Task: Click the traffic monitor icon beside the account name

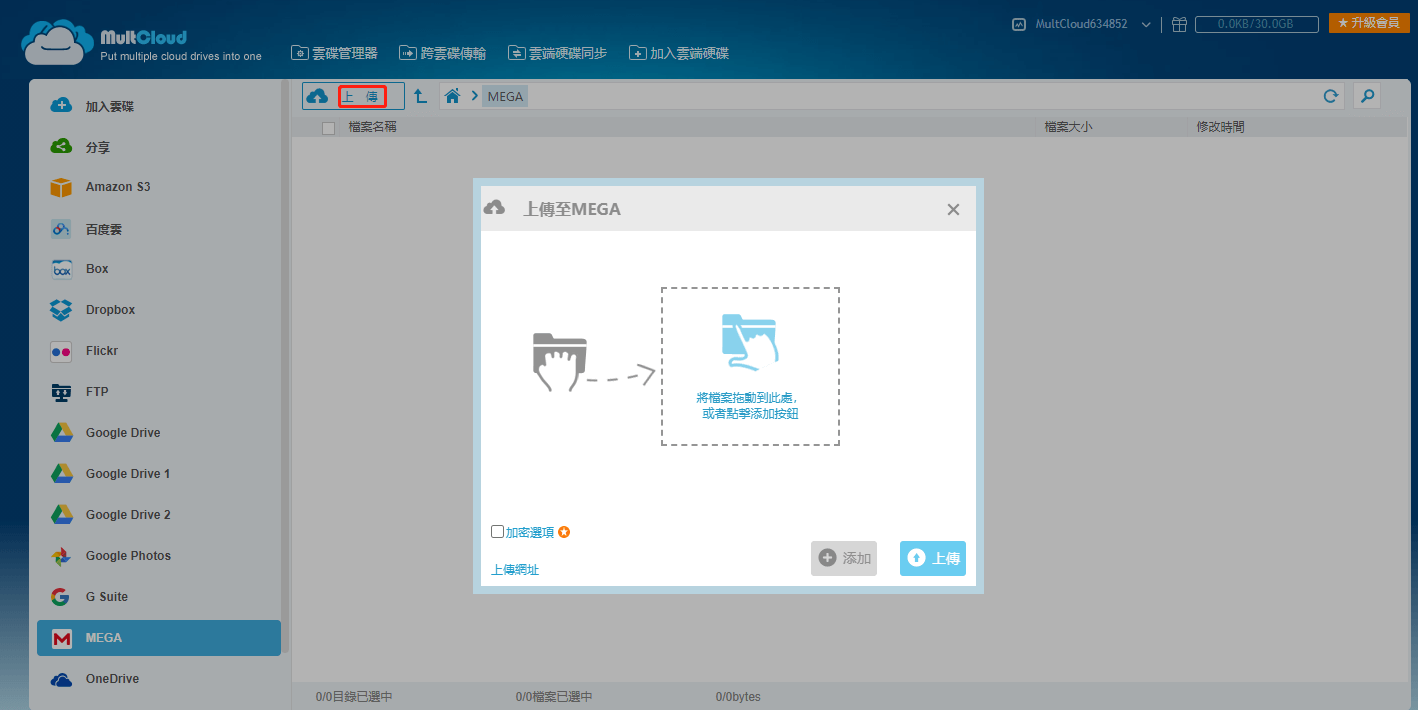Action: click(x=1019, y=24)
